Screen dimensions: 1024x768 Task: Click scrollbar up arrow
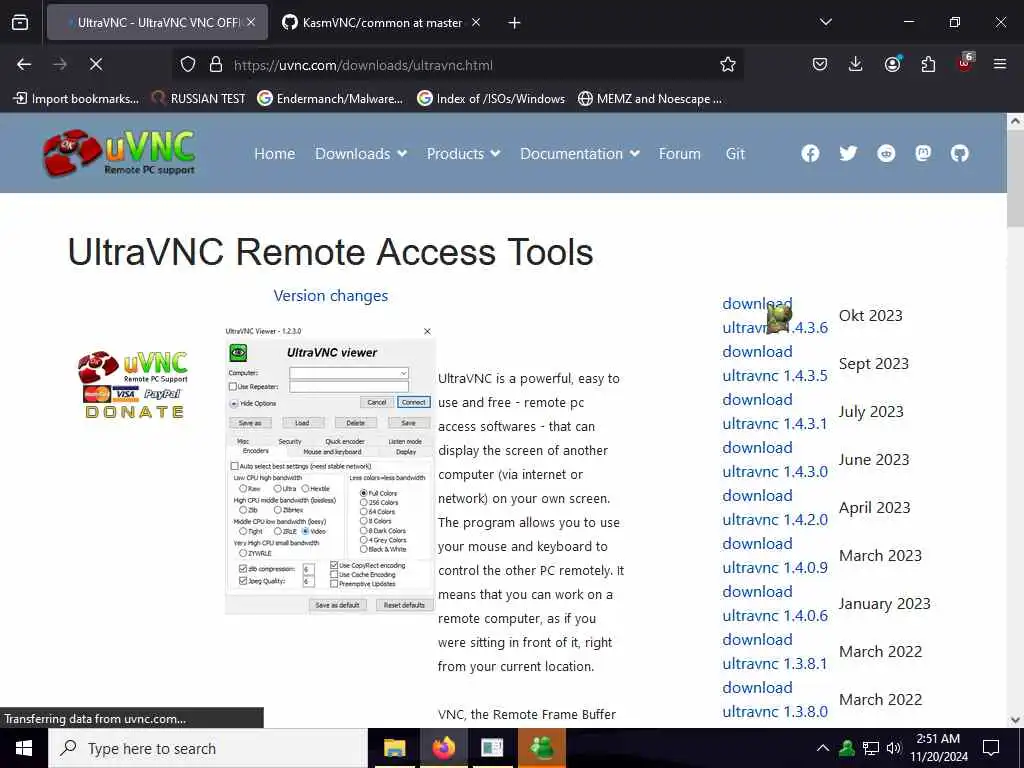[x=1015, y=121]
